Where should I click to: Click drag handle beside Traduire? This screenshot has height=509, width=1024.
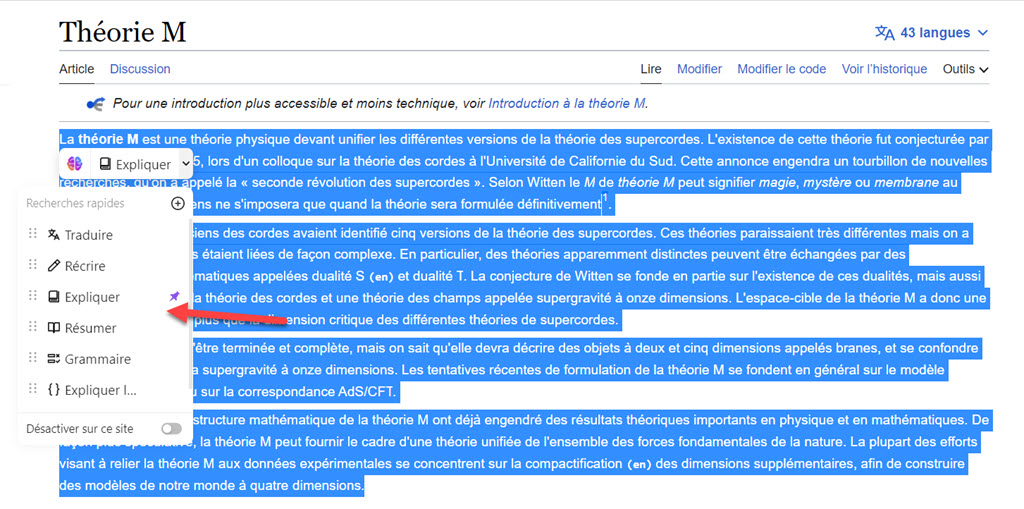pos(33,234)
